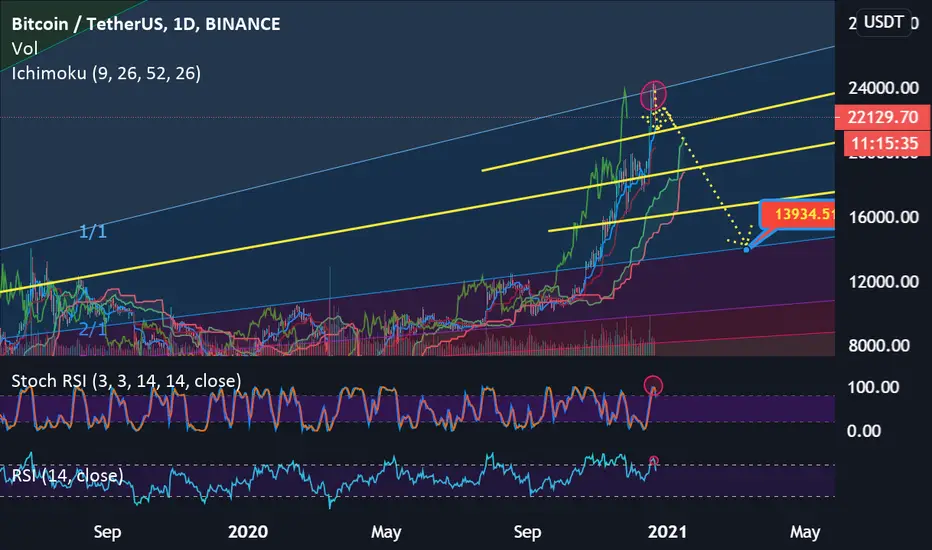Select the 1/1 Gann fan label
932x550 pixels.
click(93, 231)
